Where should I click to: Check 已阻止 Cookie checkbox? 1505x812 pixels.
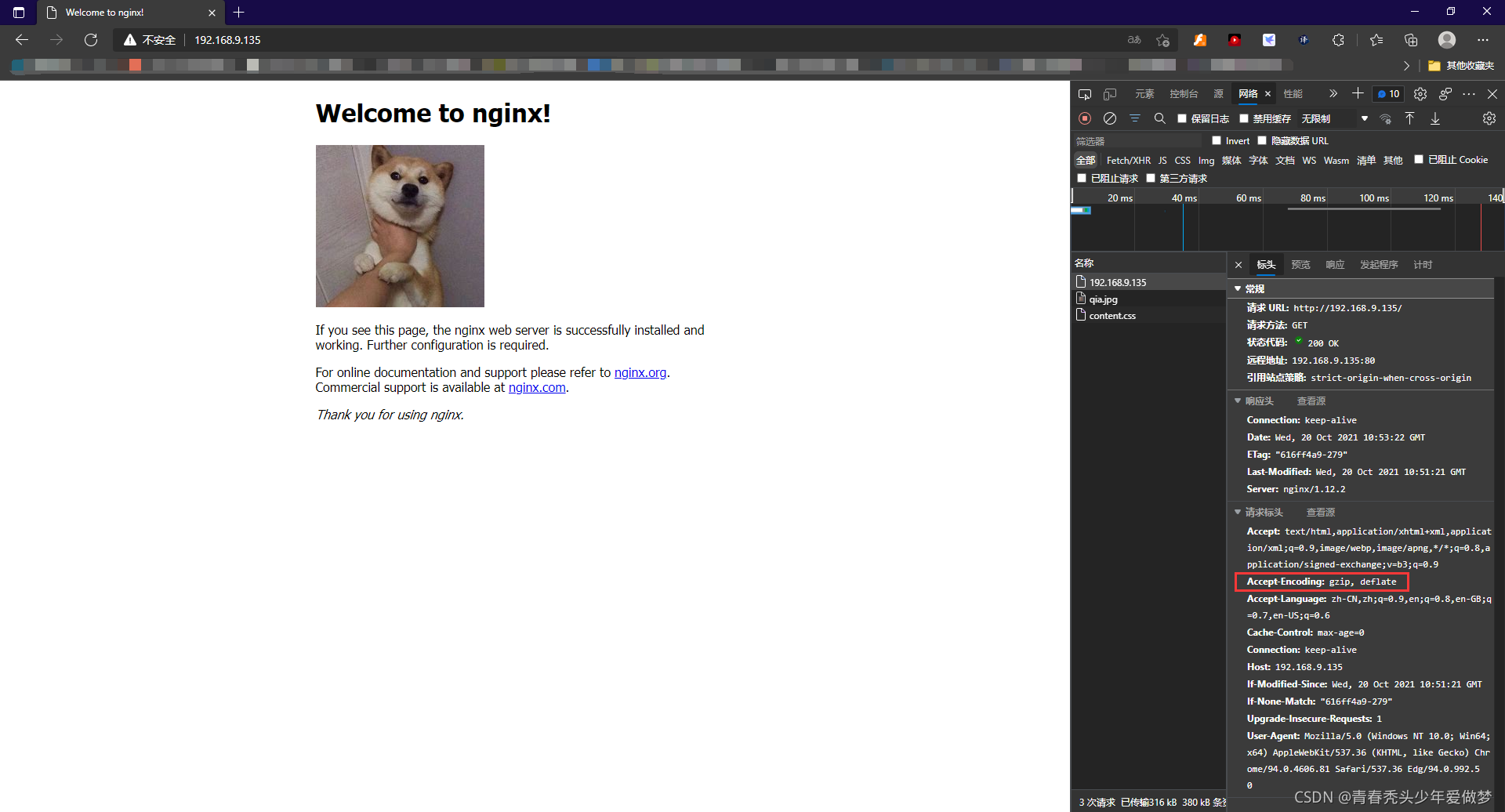(x=1419, y=159)
